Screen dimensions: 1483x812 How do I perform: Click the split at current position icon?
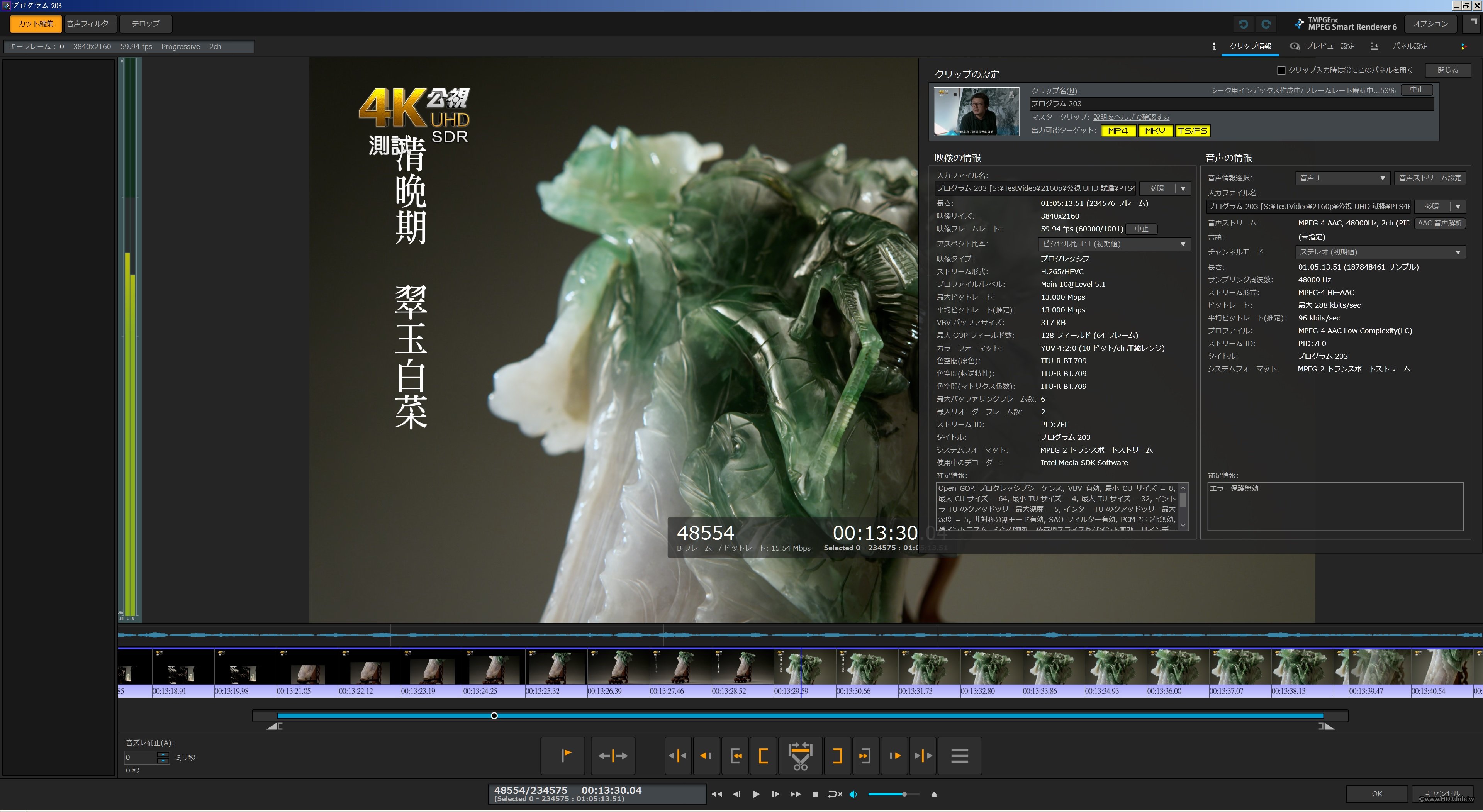tap(613, 756)
